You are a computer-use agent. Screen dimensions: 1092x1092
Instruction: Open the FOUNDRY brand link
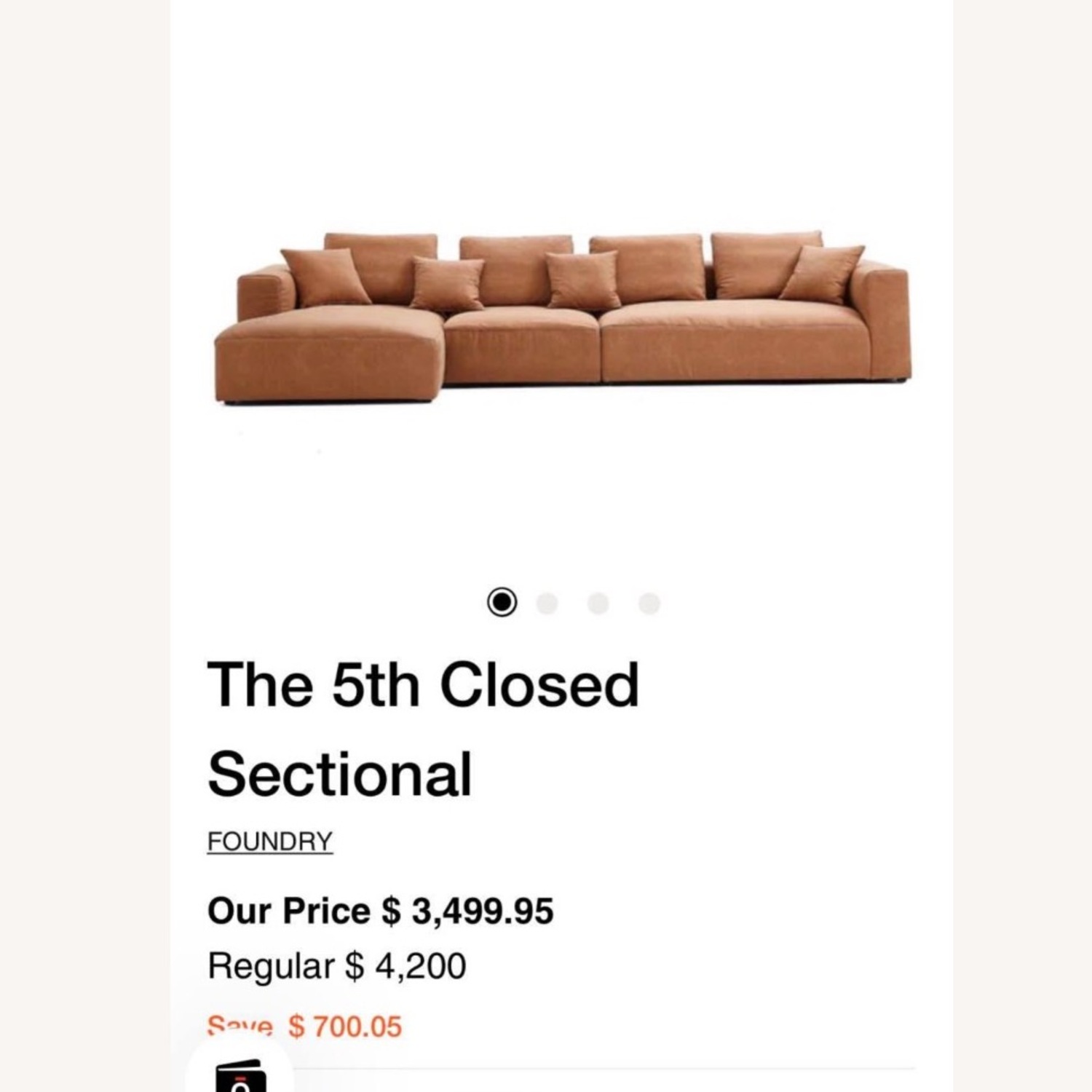click(269, 840)
